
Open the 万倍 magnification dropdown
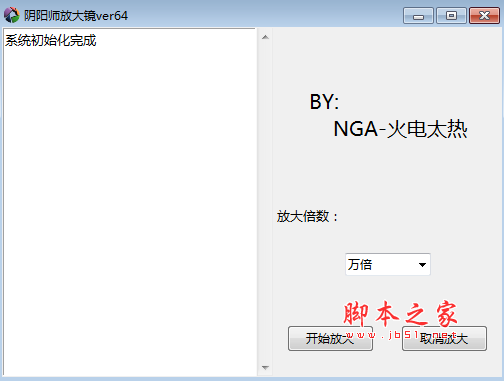click(x=388, y=264)
